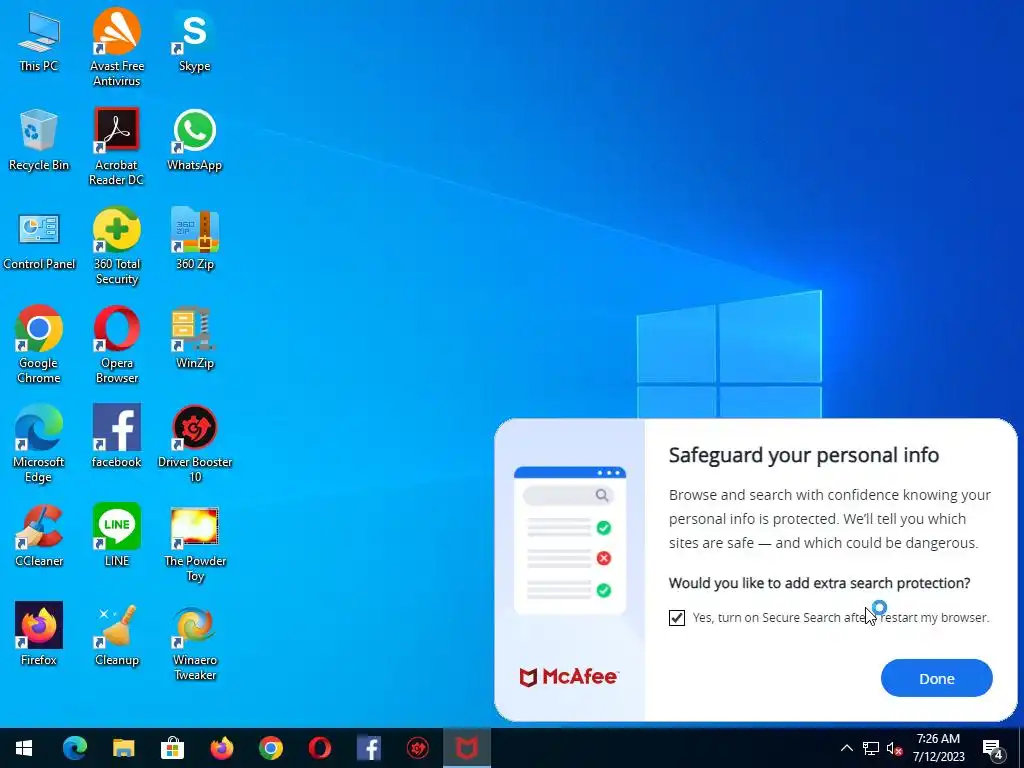Select the Winaero Tweaker shortcut
1024x768 pixels.
pos(194,643)
